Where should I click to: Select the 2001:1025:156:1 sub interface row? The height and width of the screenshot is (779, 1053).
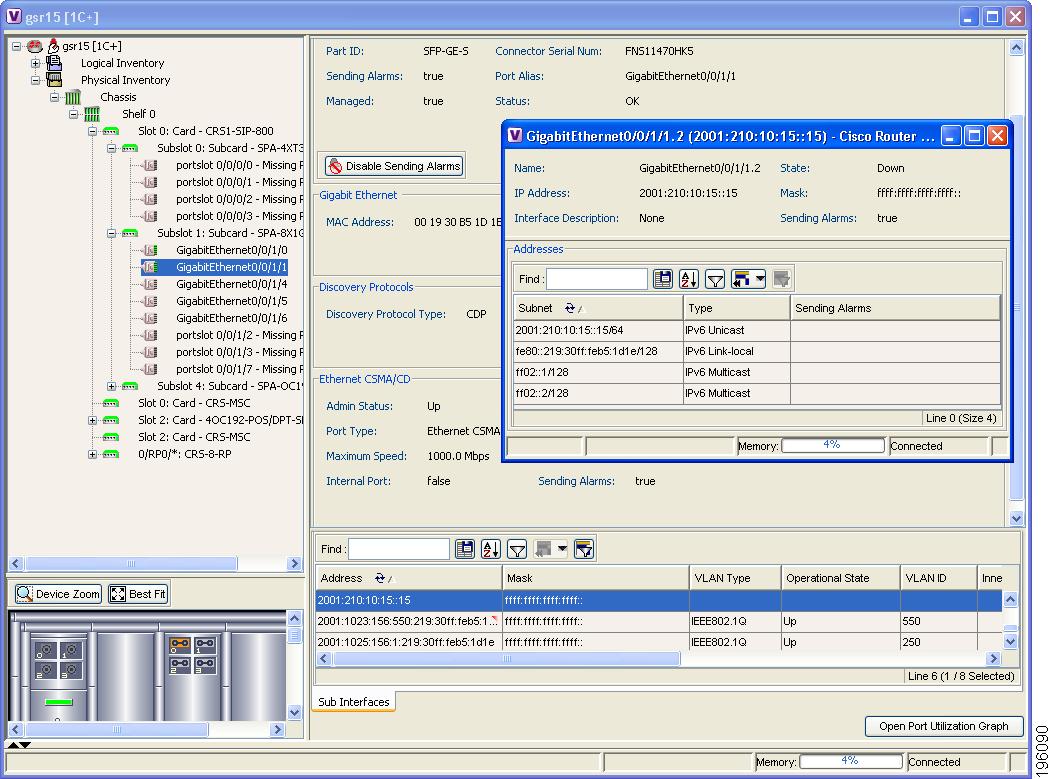pyautogui.click(x=659, y=642)
